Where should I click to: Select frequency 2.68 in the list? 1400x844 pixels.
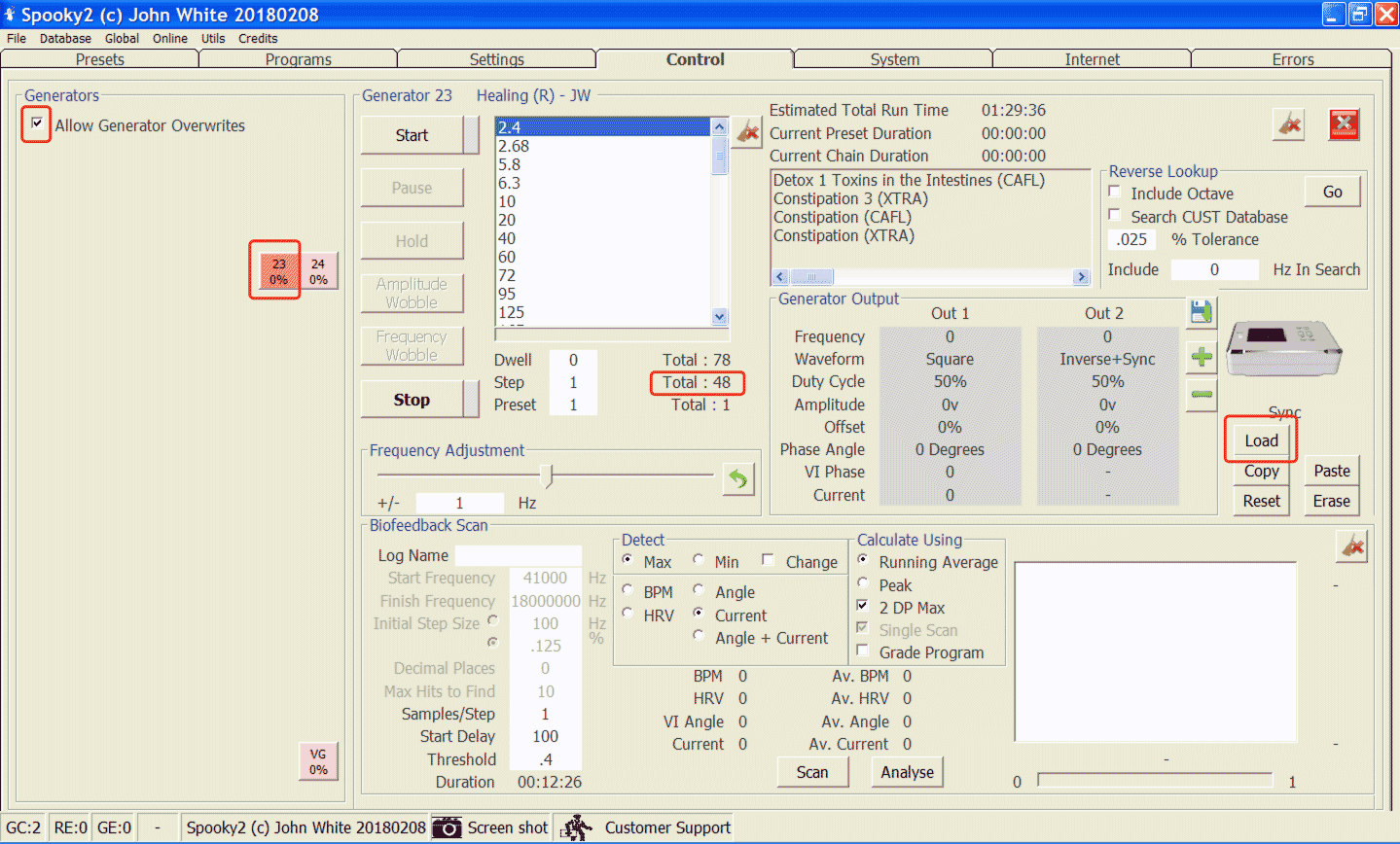click(x=603, y=146)
